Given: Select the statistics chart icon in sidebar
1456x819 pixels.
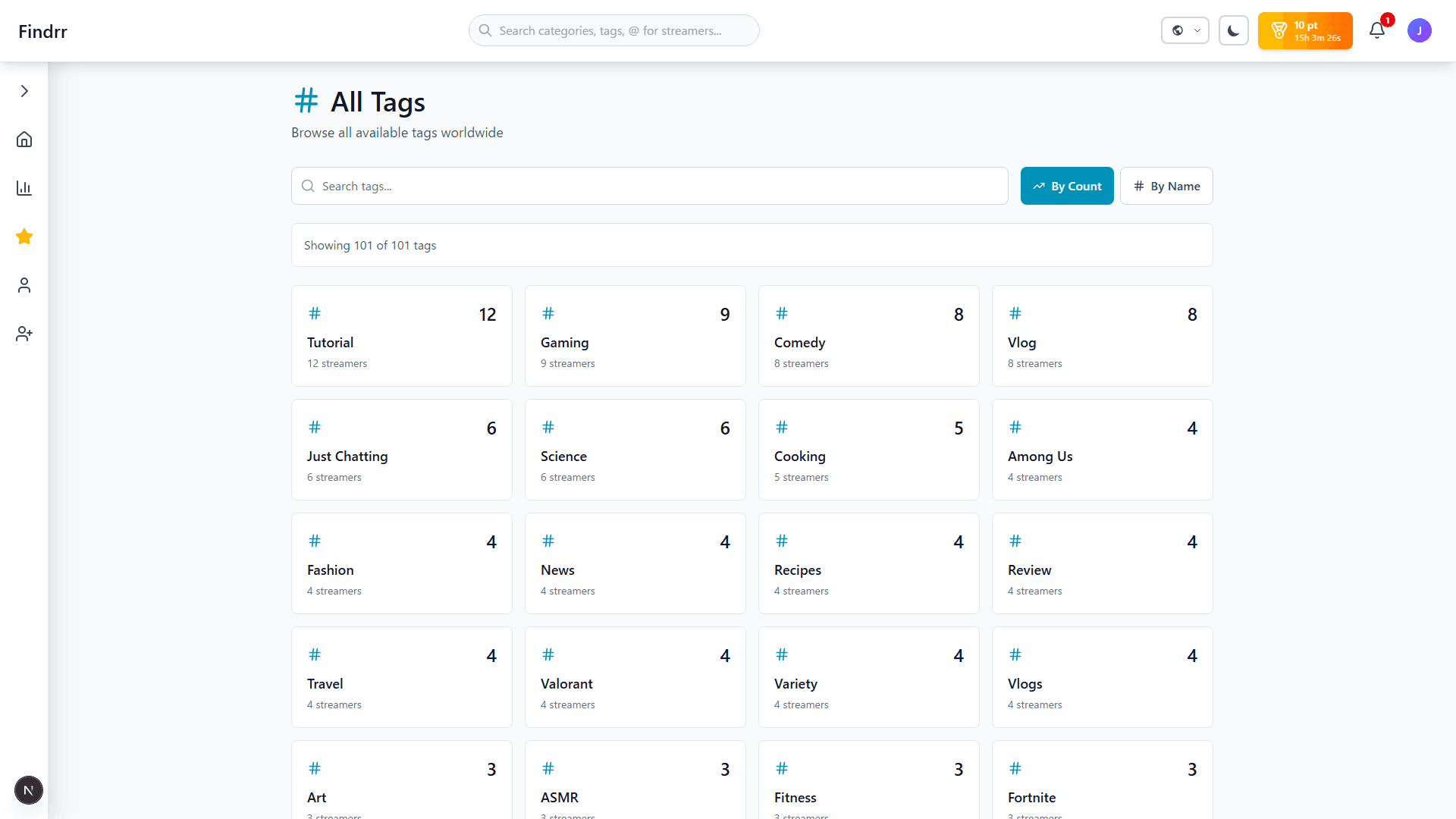Looking at the screenshot, I should 24,188.
